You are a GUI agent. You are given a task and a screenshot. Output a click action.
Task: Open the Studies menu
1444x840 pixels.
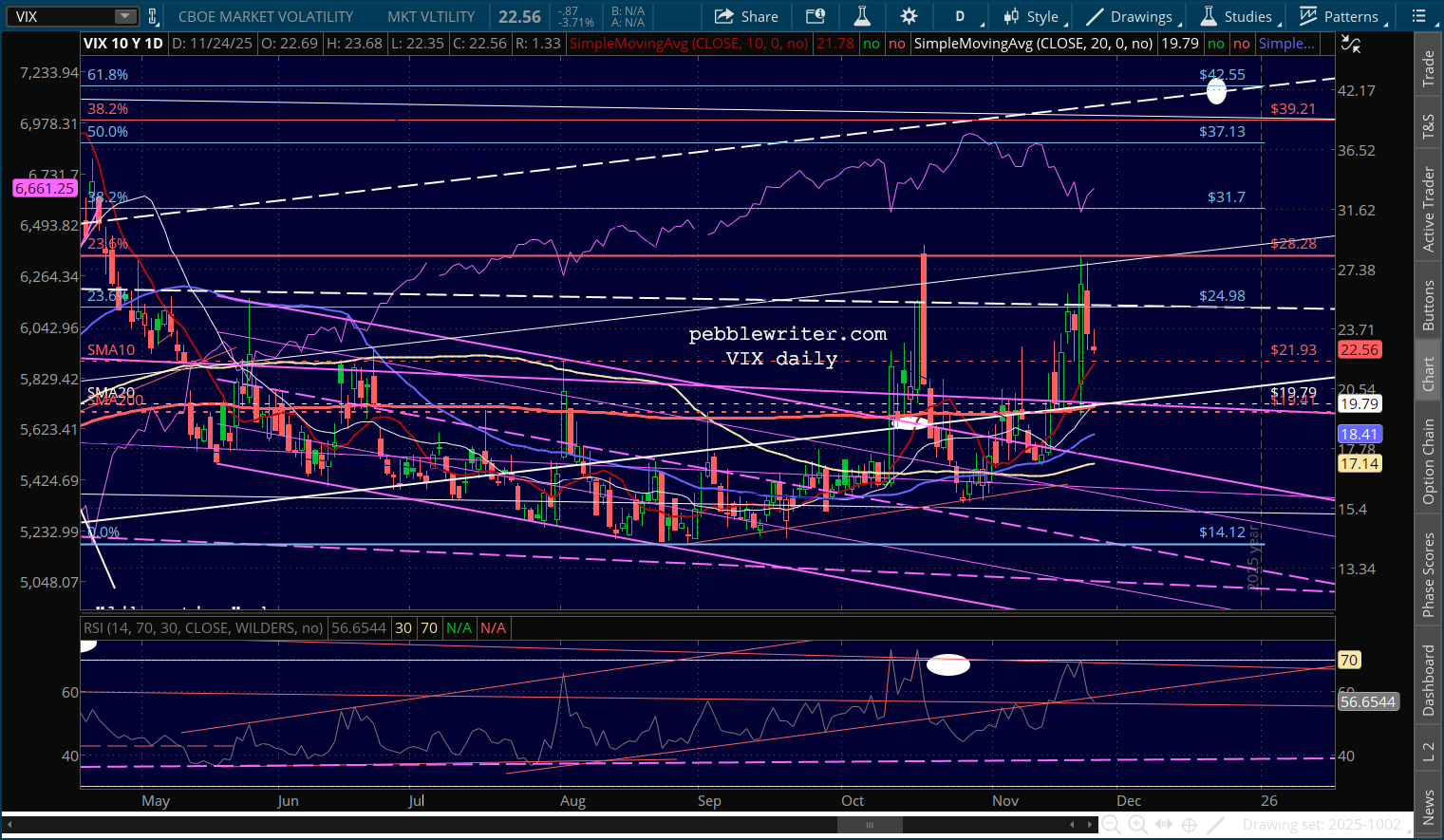click(1237, 16)
